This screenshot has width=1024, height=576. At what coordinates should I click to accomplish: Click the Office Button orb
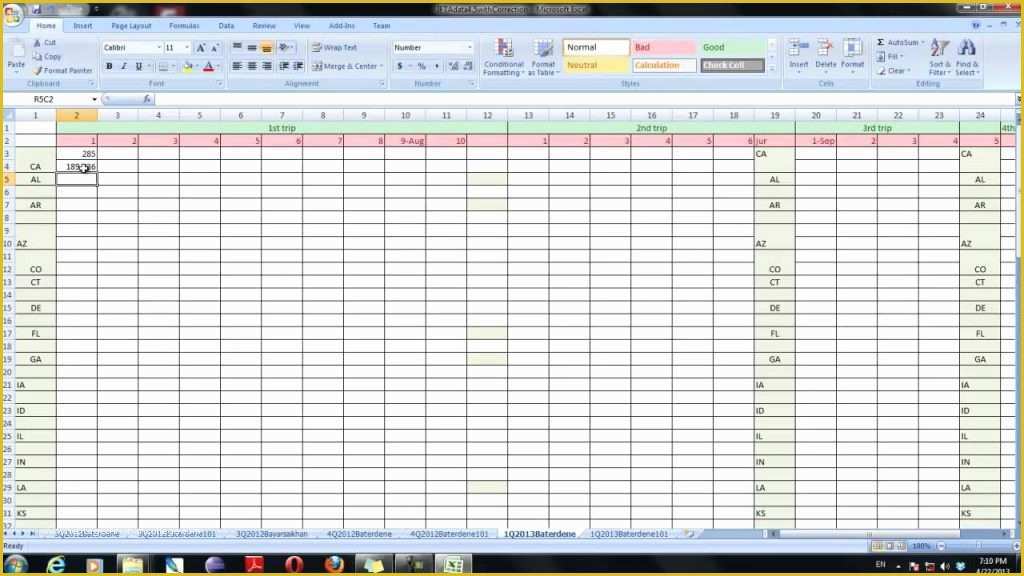coord(12,14)
